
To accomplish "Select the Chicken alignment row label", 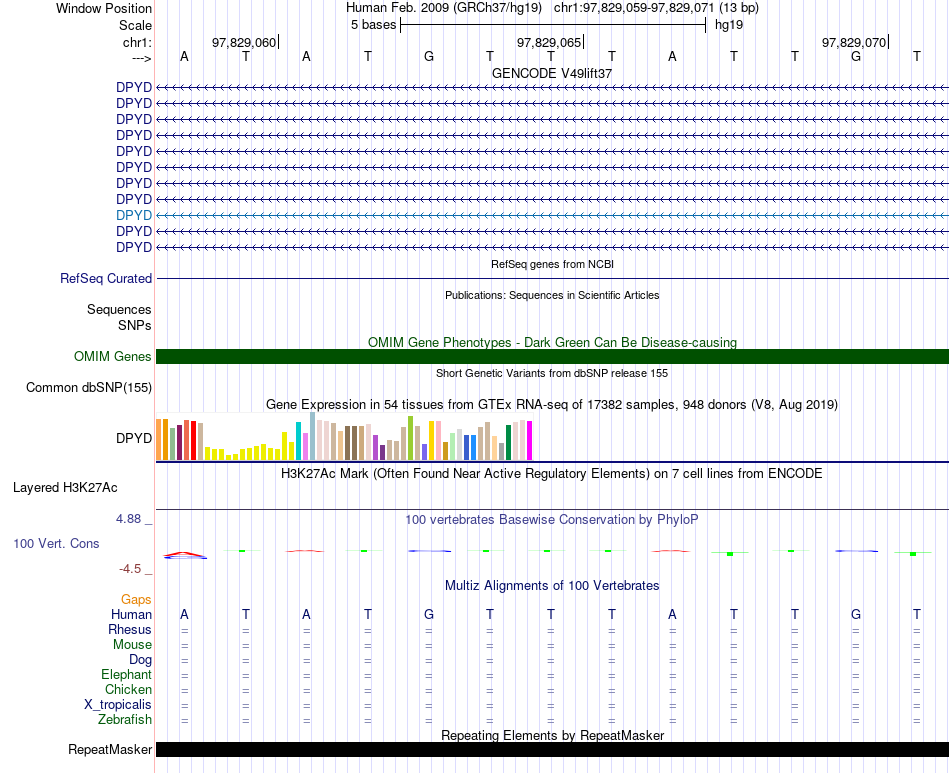I will [x=128, y=689].
